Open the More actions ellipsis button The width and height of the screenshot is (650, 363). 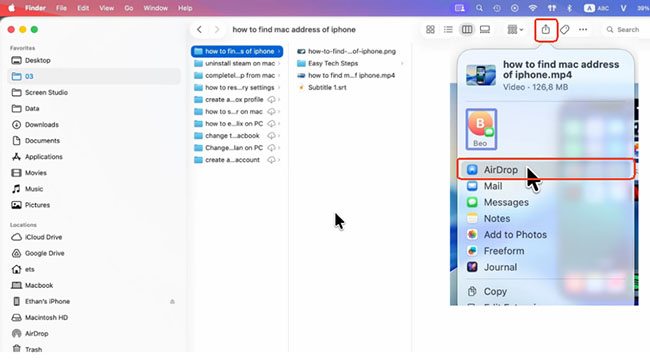(x=583, y=30)
